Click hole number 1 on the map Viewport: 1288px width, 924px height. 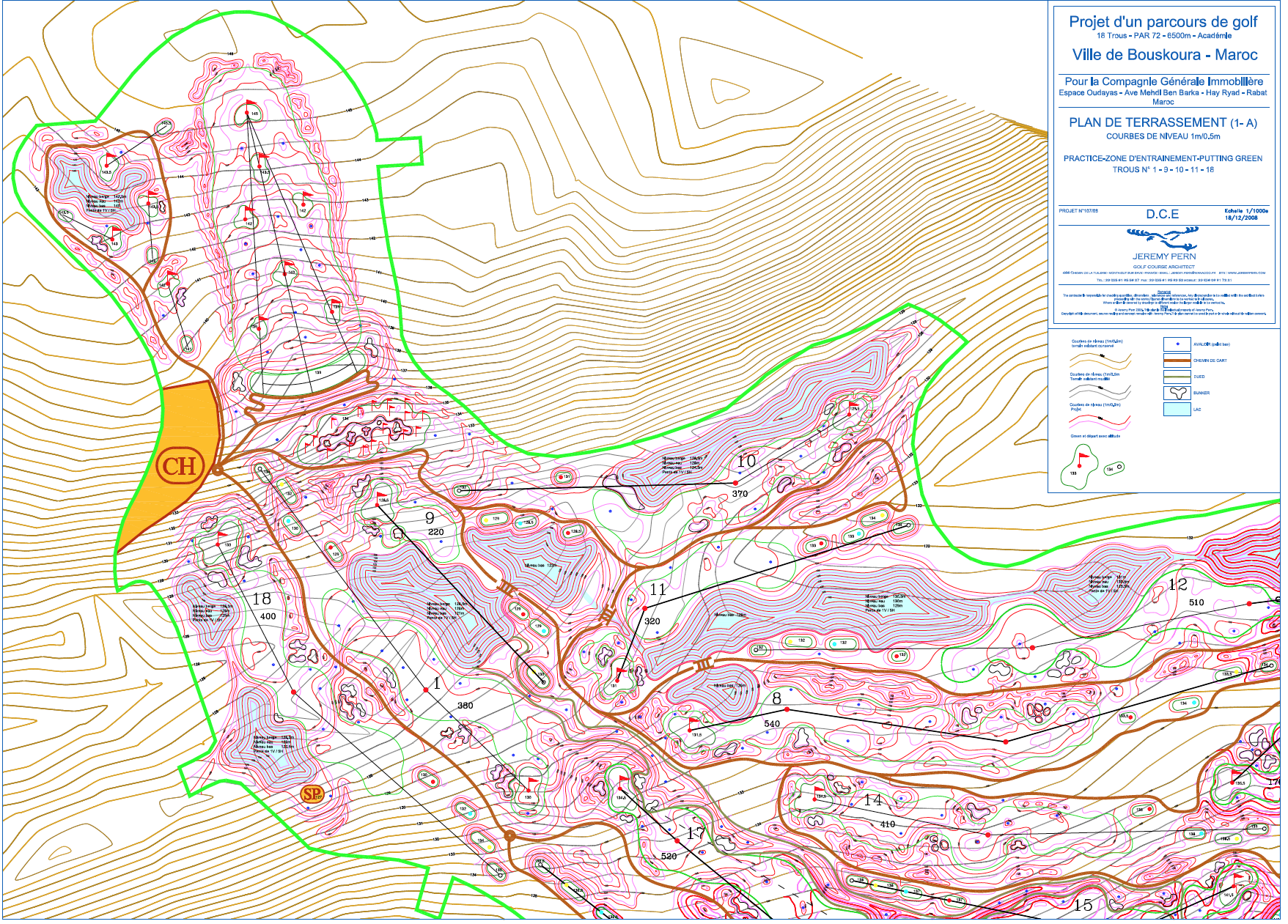pyautogui.click(x=437, y=684)
